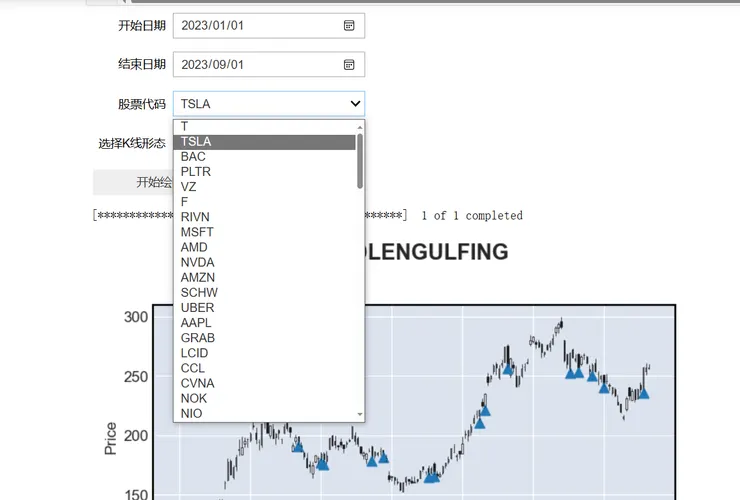This screenshot has height=500, width=740.
Task: Pick LCID ticker entry
Action: (264, 353)
